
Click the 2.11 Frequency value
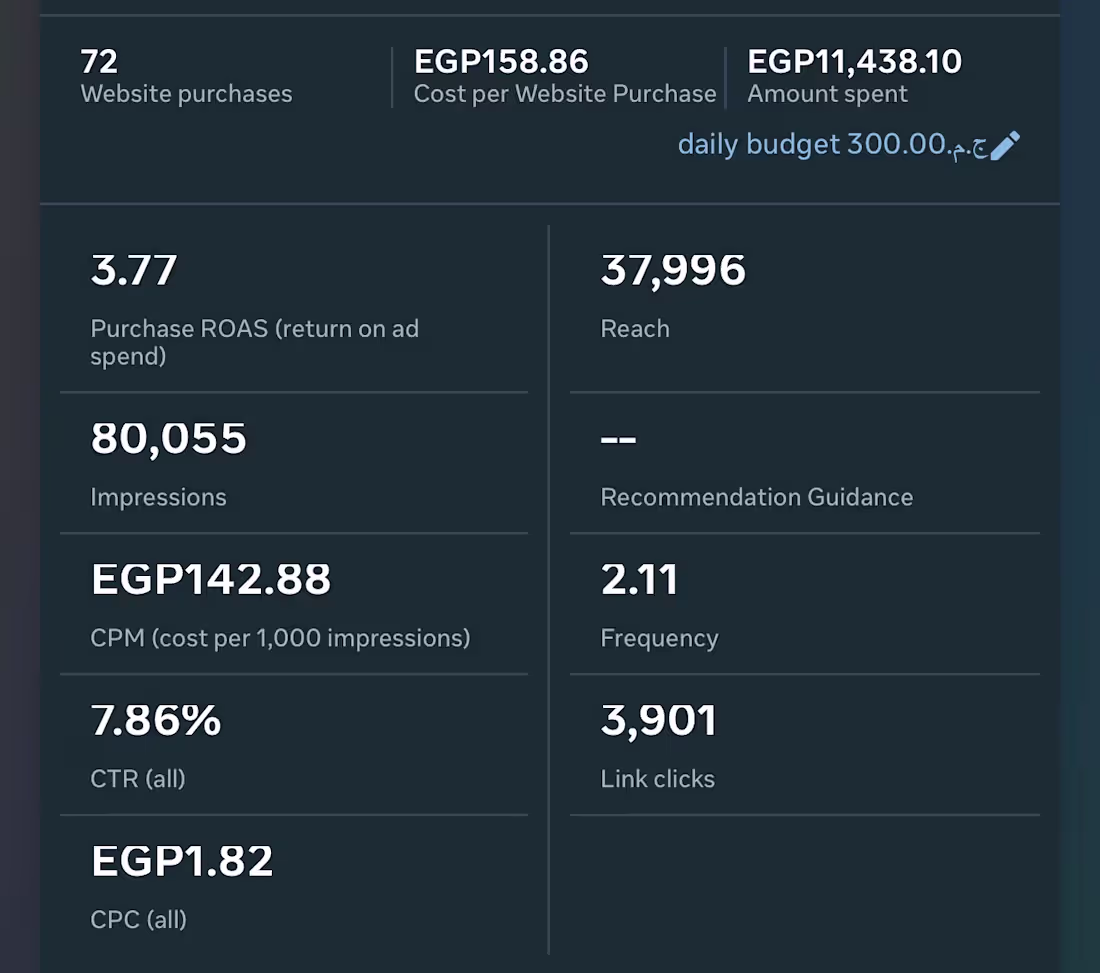coord(639,579)
